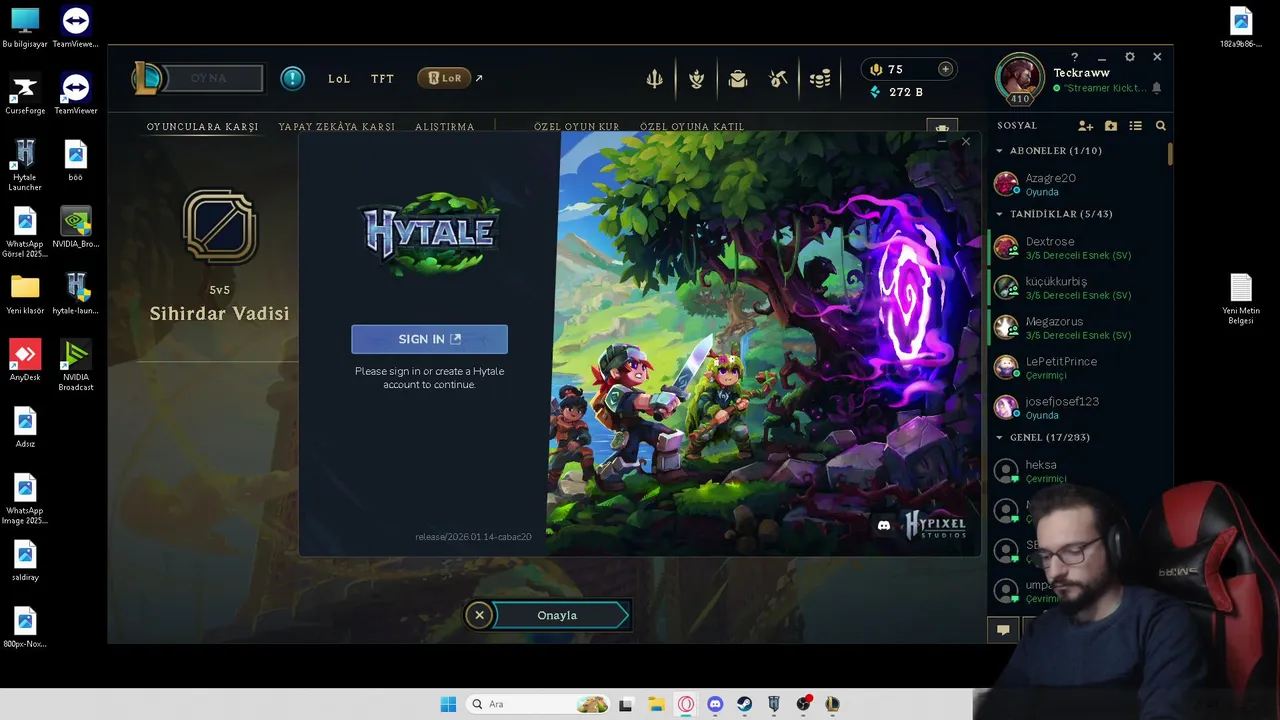The width and height of the screenshot is (1280, 720).
Task: Open the League client help question mark
Action: click(x=1075, y=57)
